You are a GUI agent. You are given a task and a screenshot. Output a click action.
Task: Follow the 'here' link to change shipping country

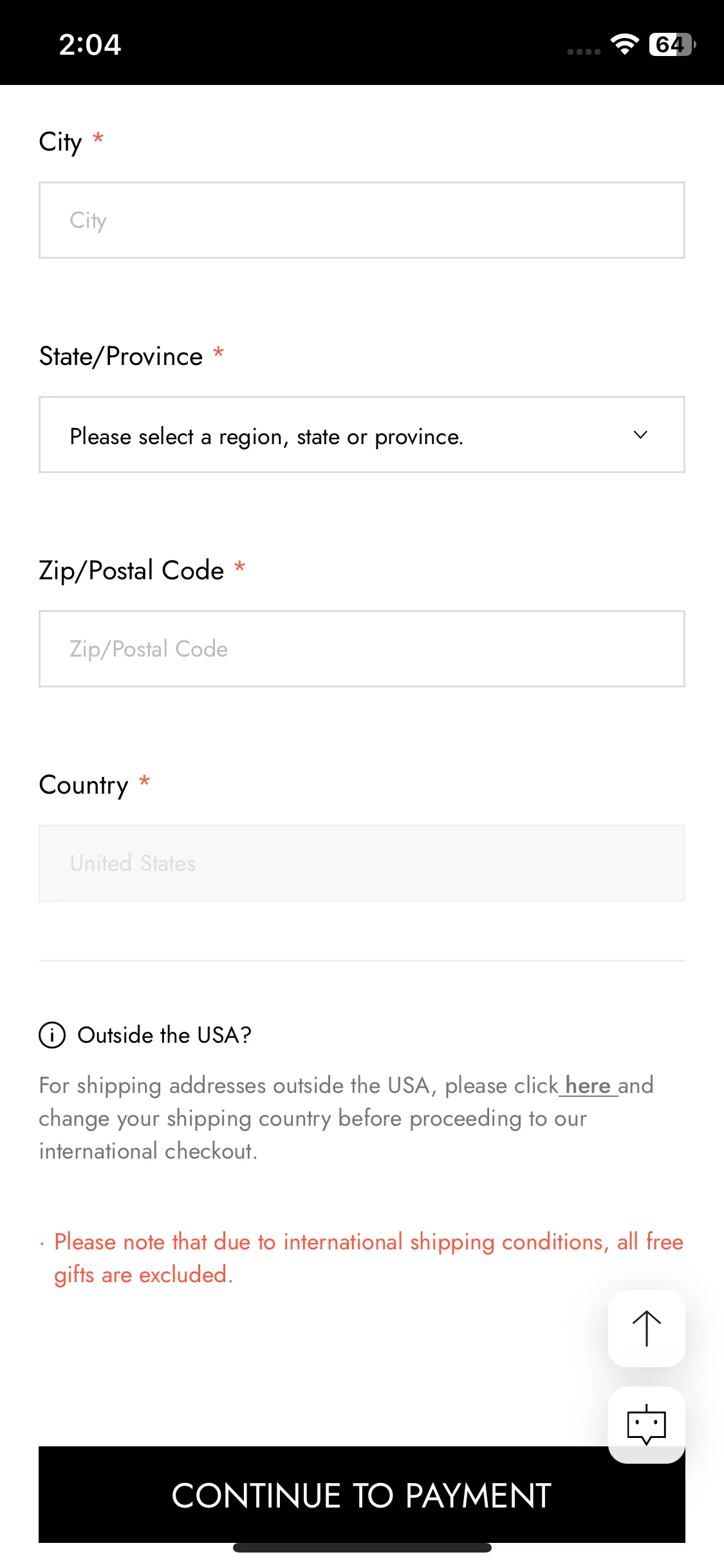click(588, 1085)
